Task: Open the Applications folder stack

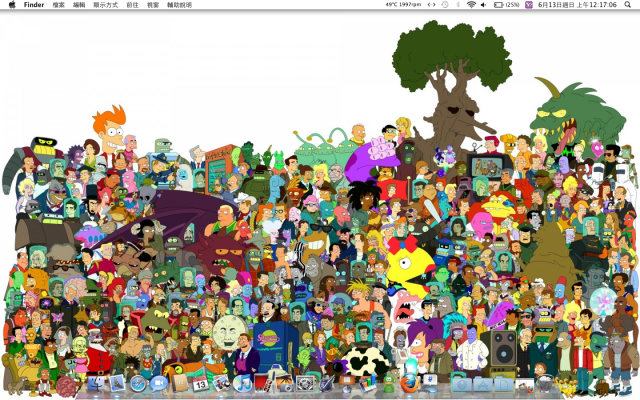Action: tap(483, 384)
